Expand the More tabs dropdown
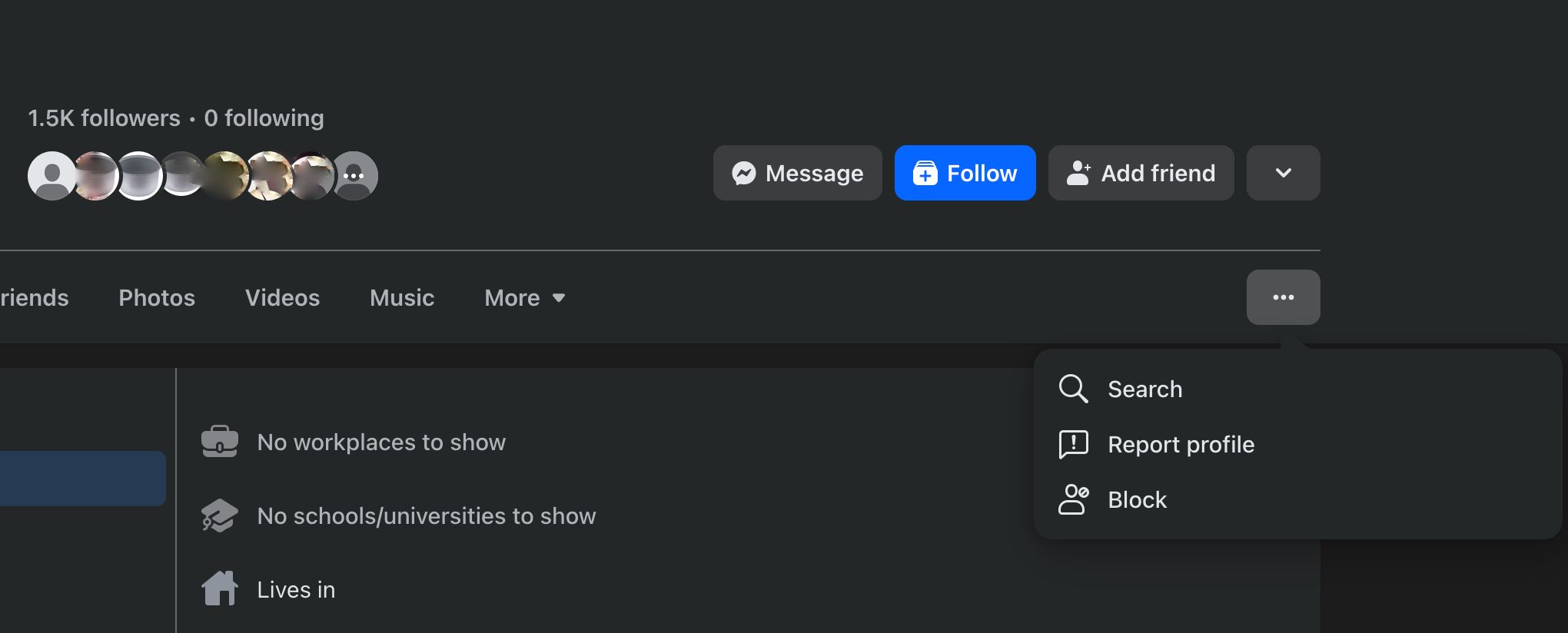Viewport: 1568px width, 633px height. (525, 298)
